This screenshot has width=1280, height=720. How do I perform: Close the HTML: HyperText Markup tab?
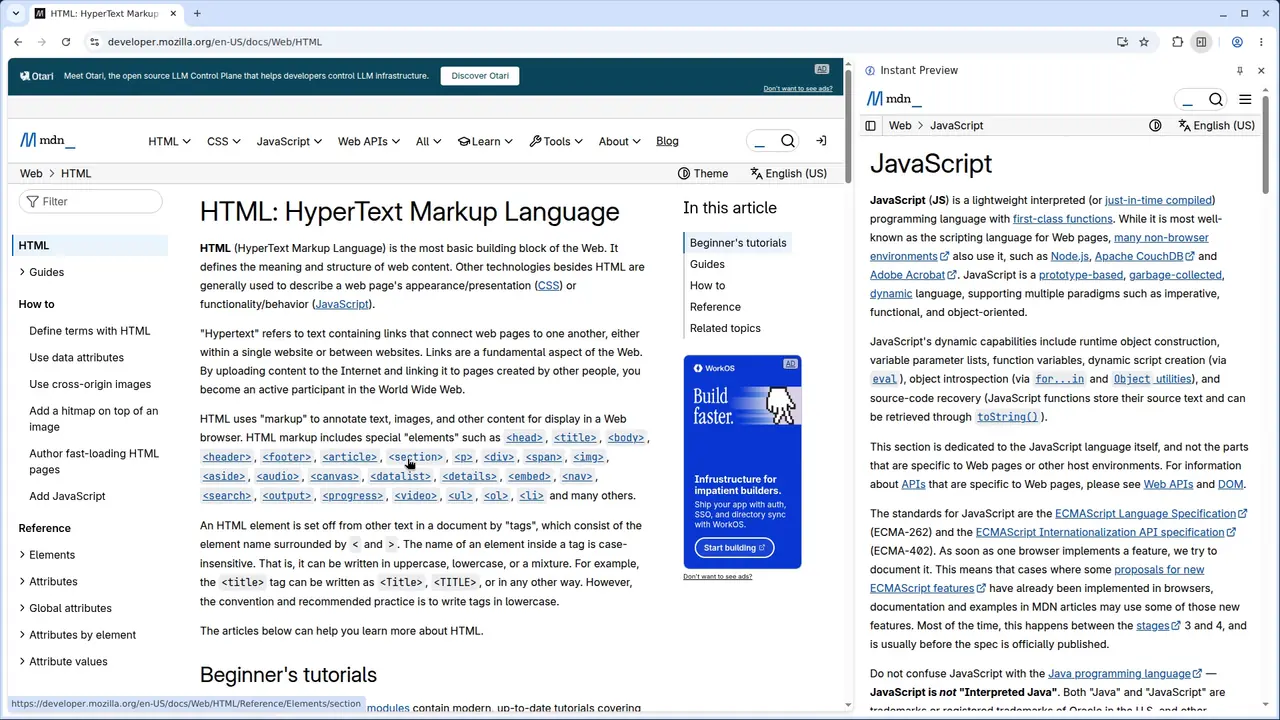point(174,13)
